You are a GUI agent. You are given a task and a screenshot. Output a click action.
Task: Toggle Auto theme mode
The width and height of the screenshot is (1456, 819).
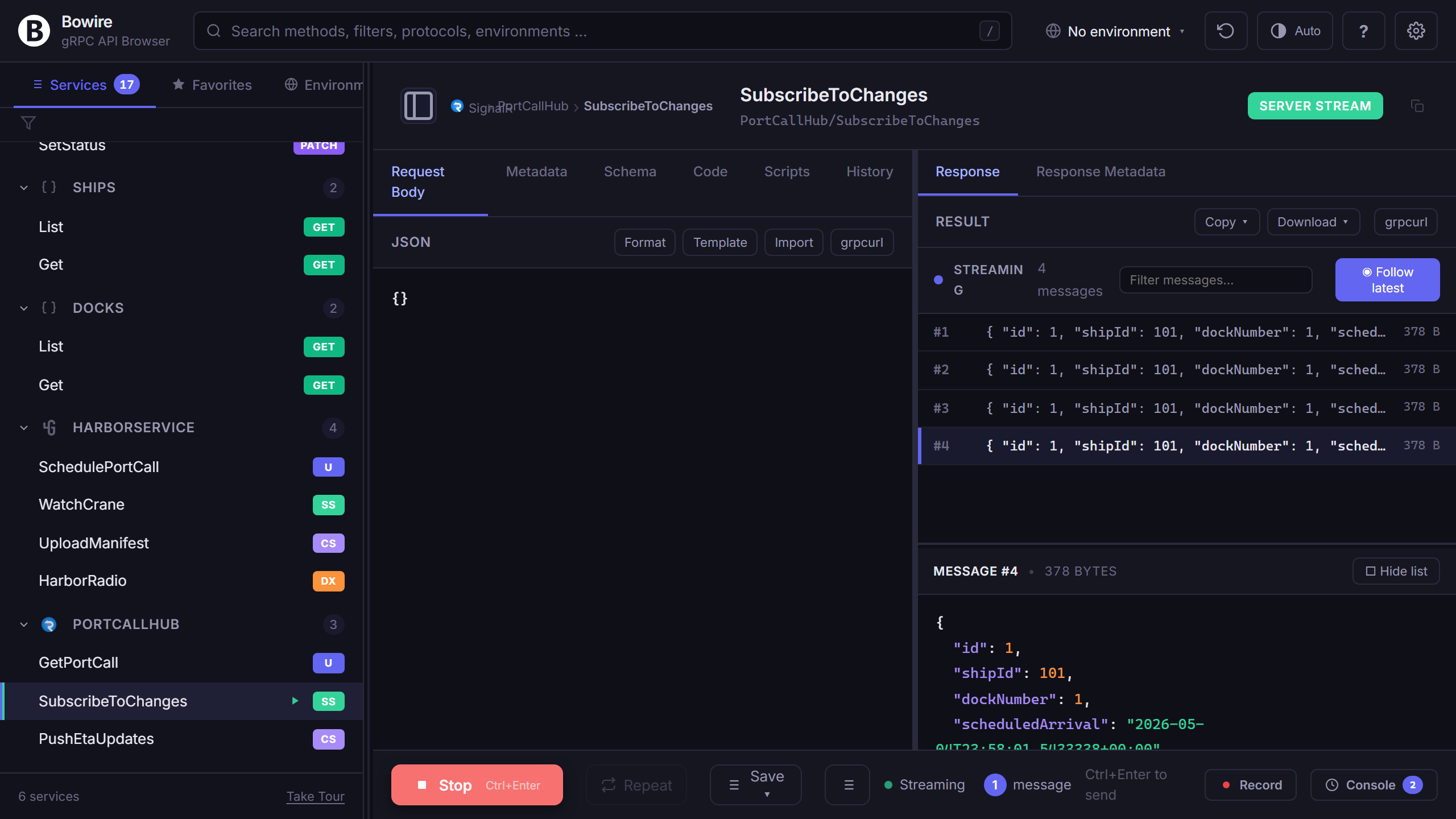click(x=1295, y=31)
